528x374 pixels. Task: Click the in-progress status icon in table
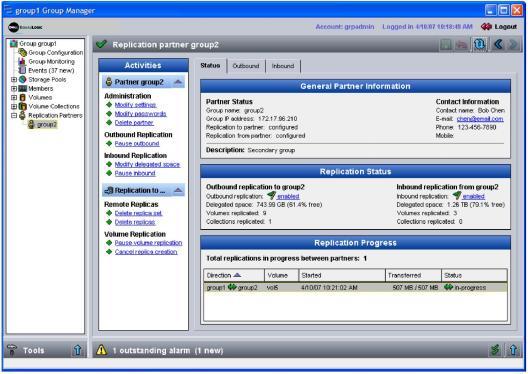tap(448, 287)
